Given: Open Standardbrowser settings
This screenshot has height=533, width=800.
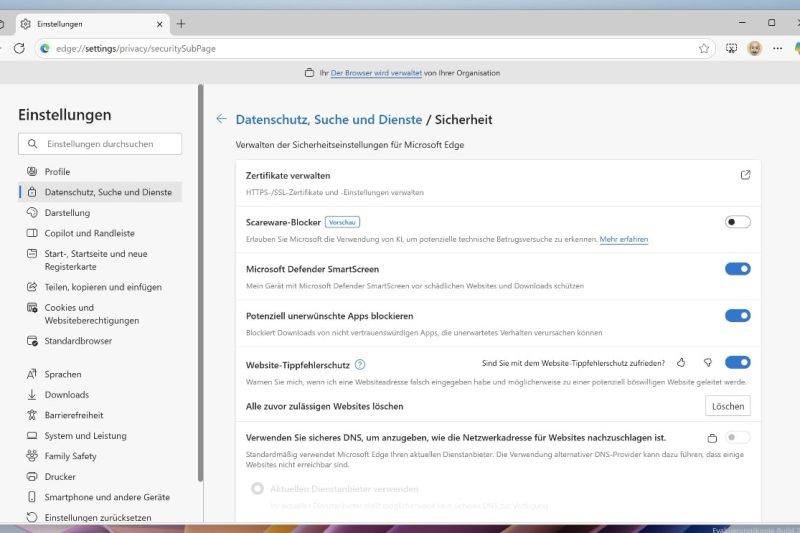Looking at the screenshot, I should coord(100,341).
